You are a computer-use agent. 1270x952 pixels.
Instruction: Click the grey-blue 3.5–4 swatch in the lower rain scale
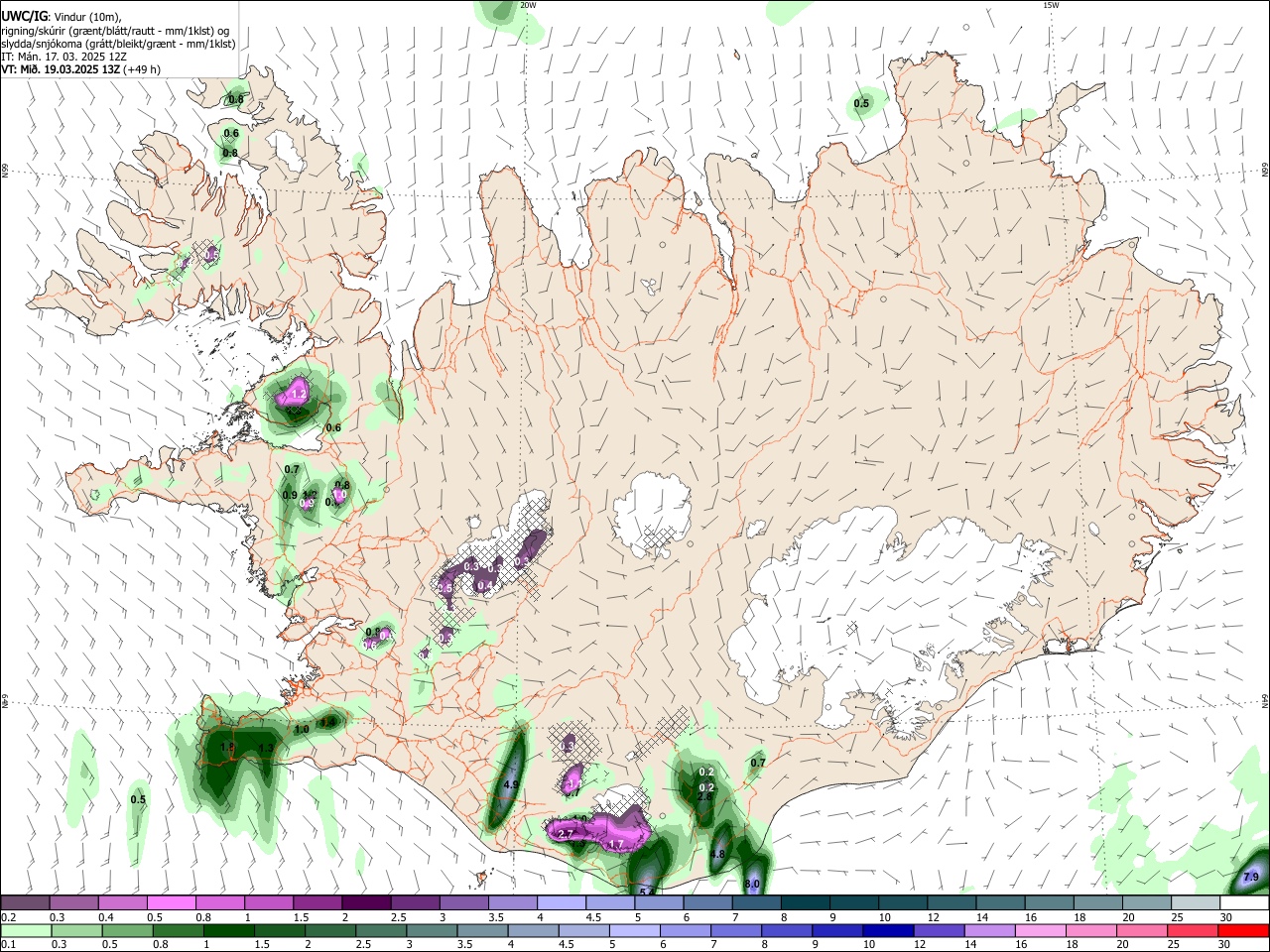click(x=480, y=930)
